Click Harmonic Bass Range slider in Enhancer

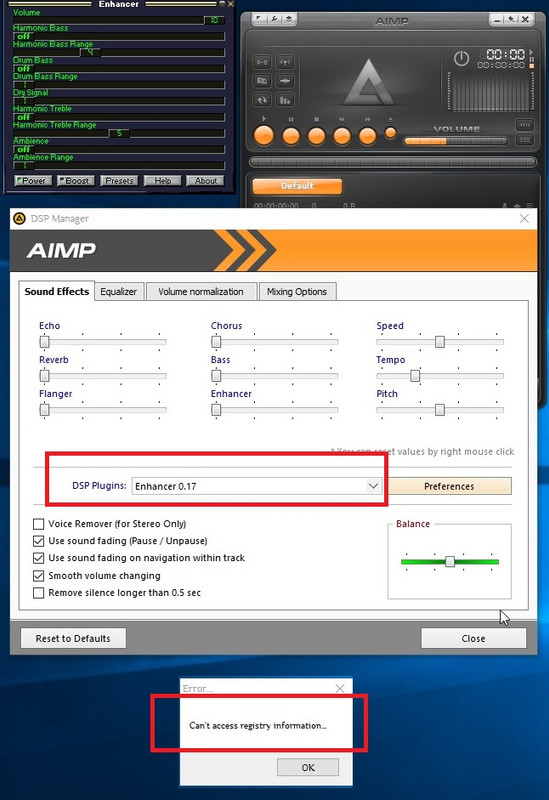point(118,52)
